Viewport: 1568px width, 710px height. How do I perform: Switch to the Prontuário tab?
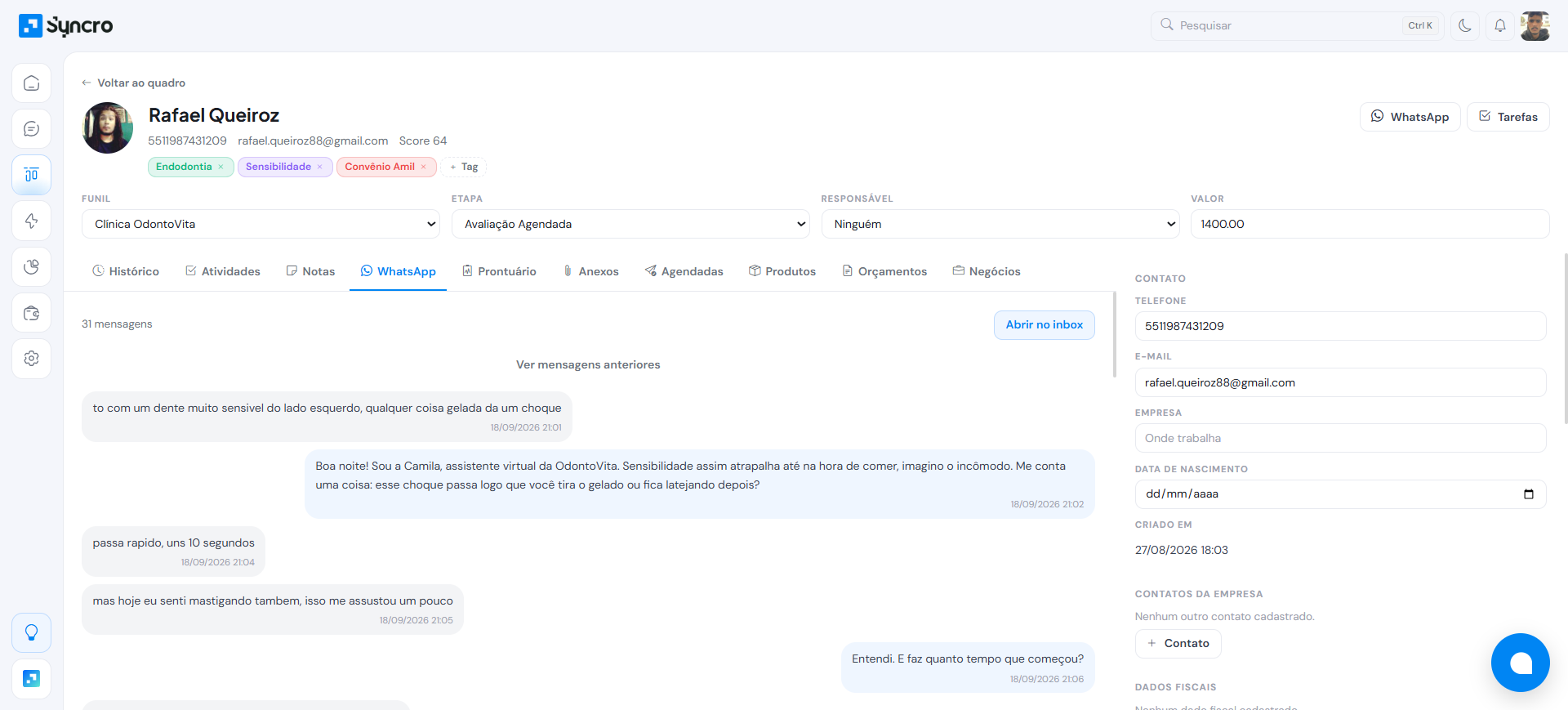point(499,271)
